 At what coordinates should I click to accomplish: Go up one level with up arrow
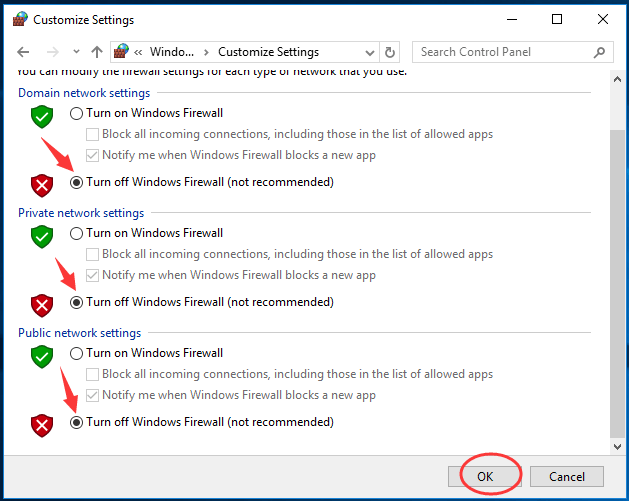(97, 52)
